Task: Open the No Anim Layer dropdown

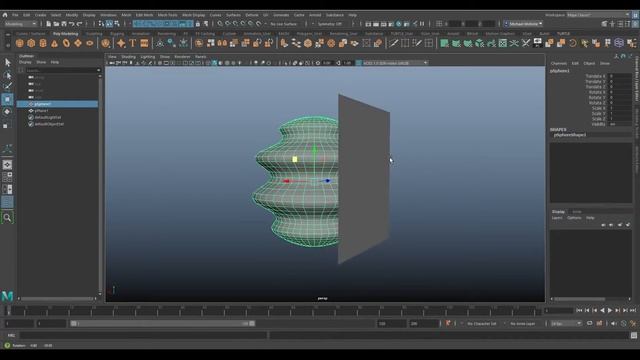Action: (x=523, y=324)
